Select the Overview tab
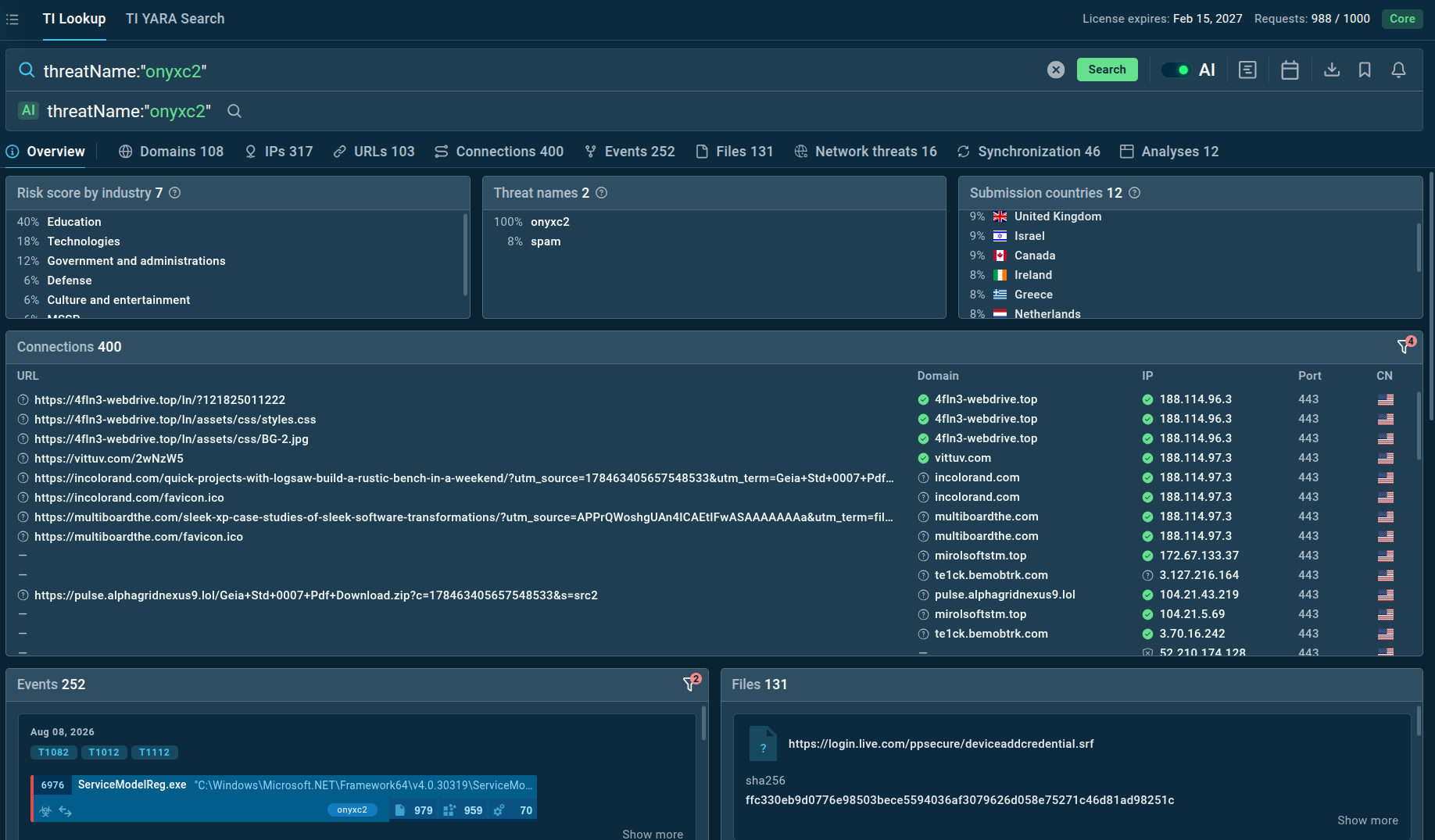The height and width of the screenshot is (840, 1435). click(x=45, y=152)
